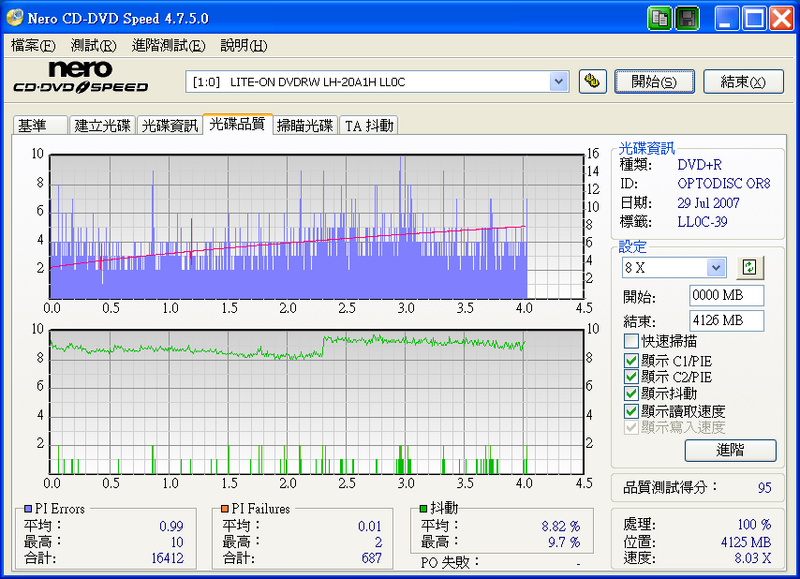Click the label value LL0C-39

[703, 222]
